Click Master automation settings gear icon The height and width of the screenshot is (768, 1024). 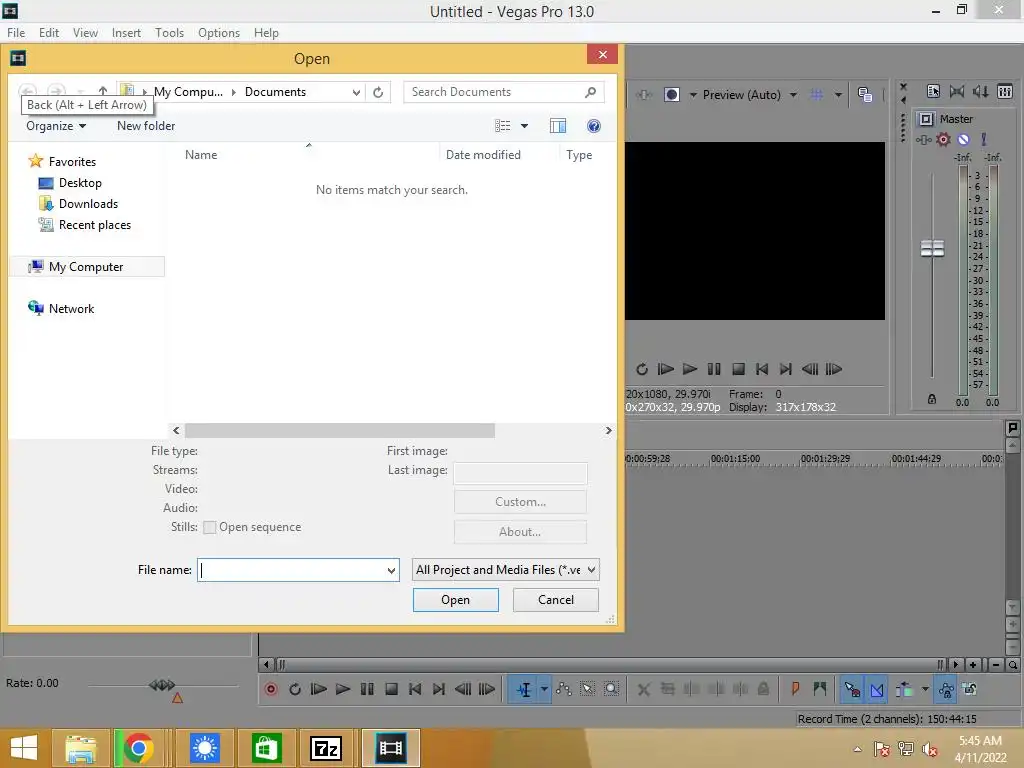(943, 139)
